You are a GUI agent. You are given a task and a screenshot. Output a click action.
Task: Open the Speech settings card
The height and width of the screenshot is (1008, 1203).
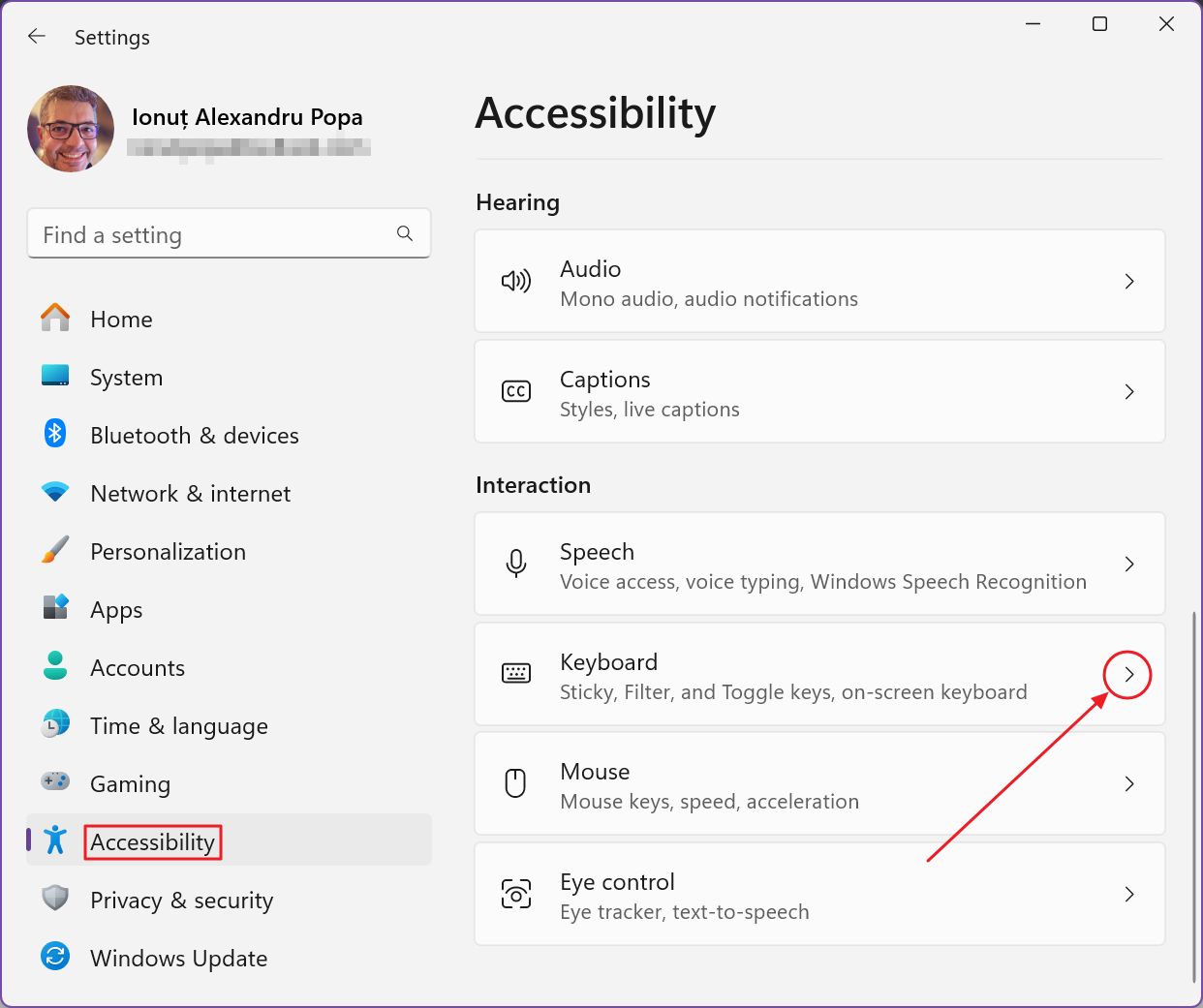click(818, 565)
